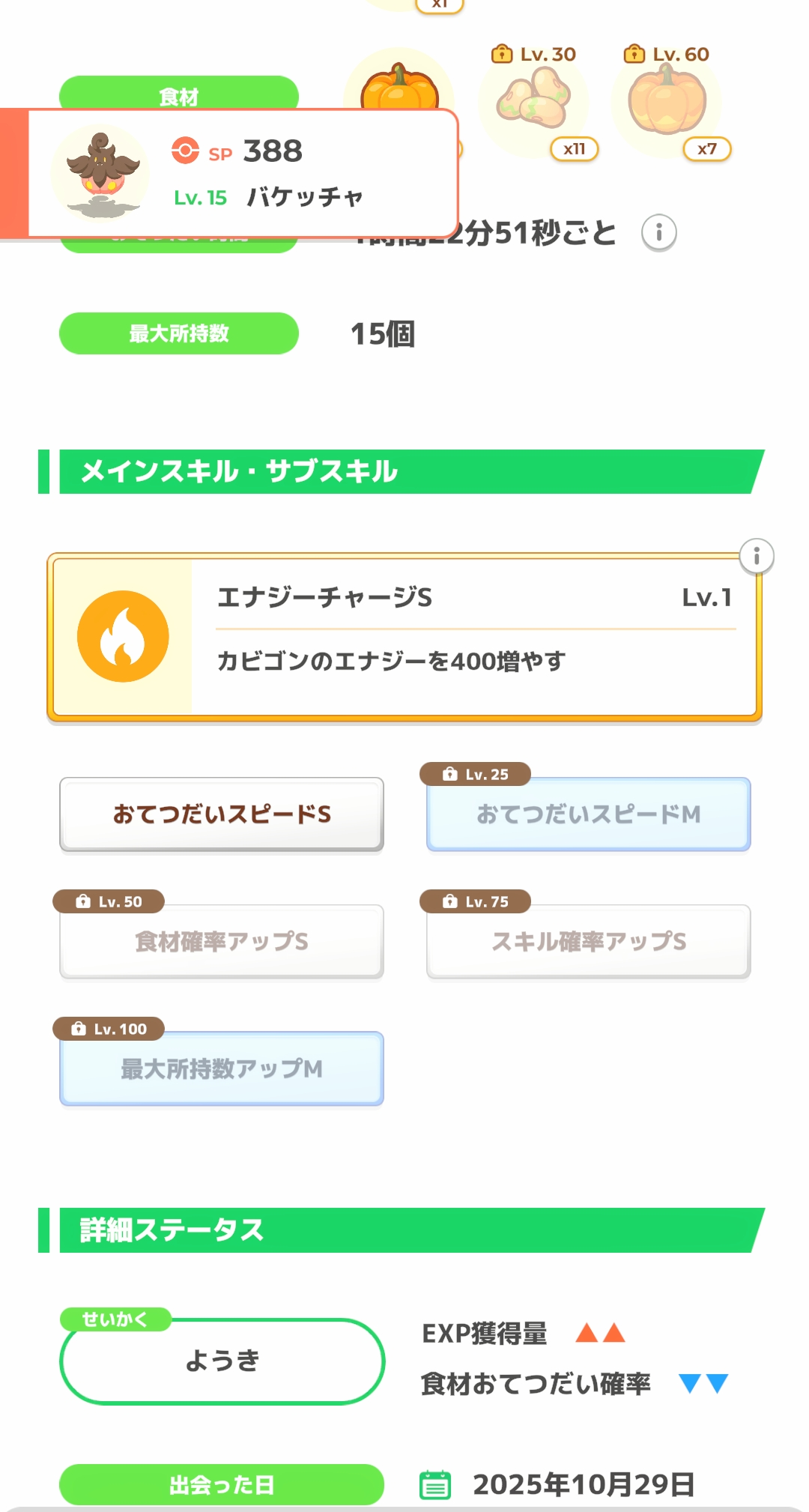The image size is (809, 1512).
Task: Tap locked 食材確率アップS sub skill
Action: [x=222, y=942]
